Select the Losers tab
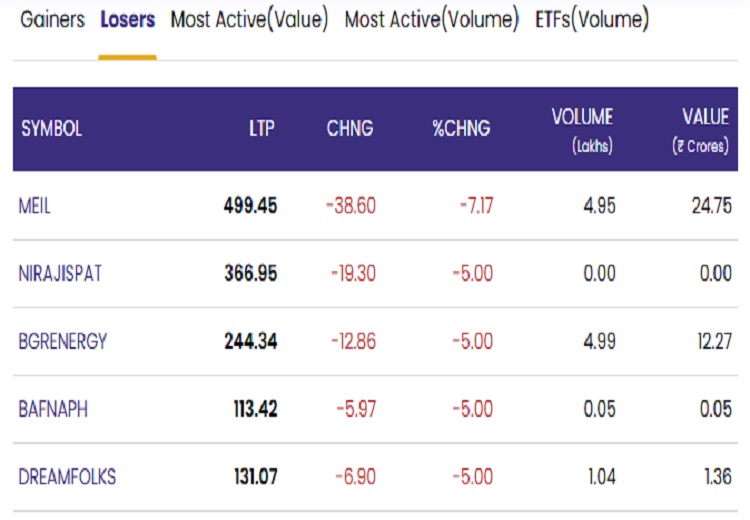 (127, 20)
